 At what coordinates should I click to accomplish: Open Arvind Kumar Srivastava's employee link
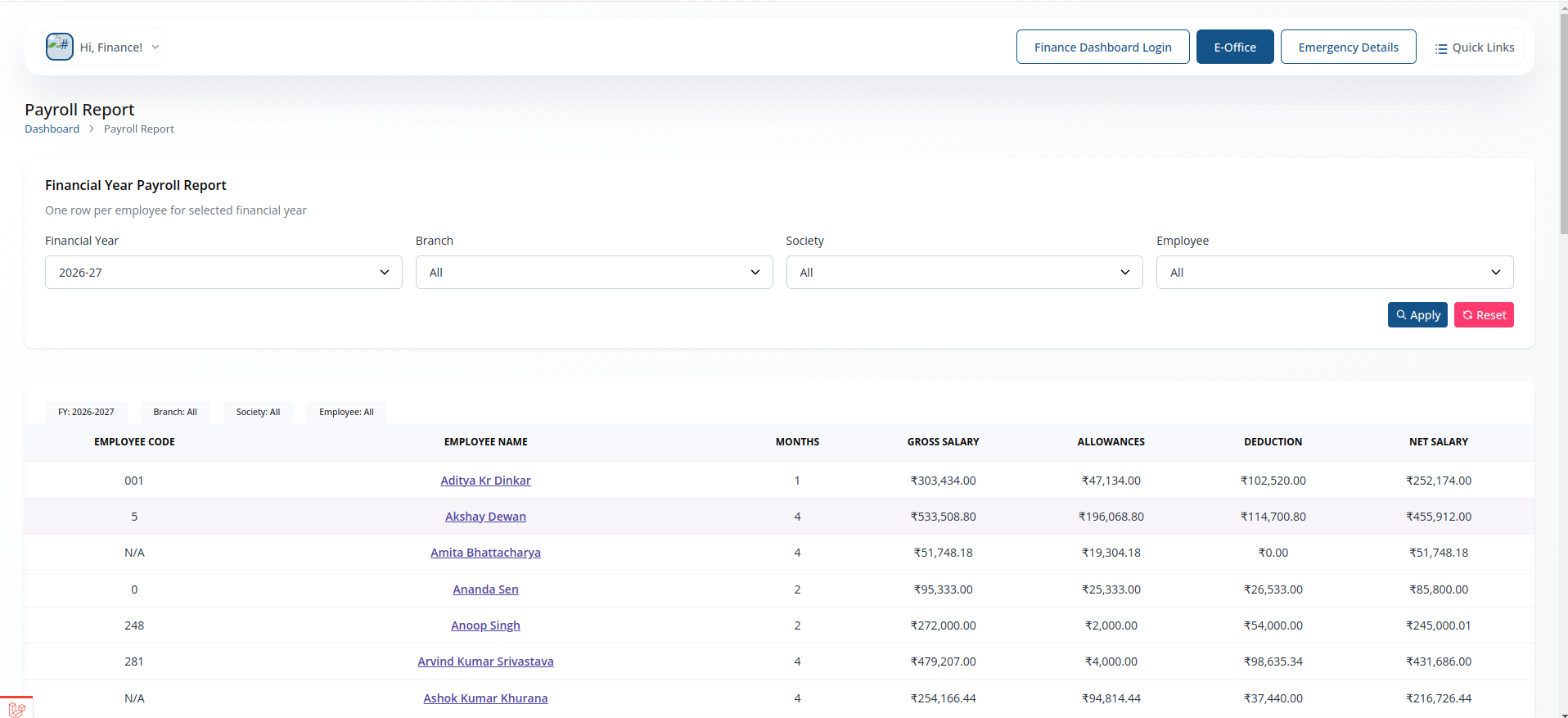(x=485, y=662)
